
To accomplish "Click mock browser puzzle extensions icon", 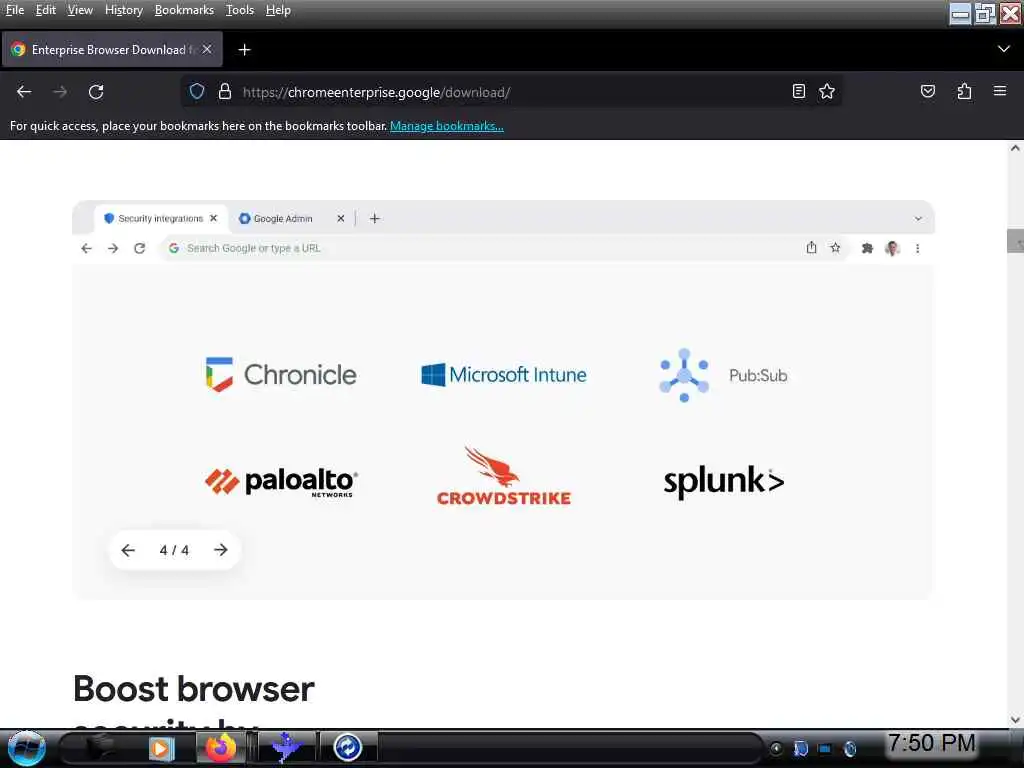I will (x=867, y=248).
